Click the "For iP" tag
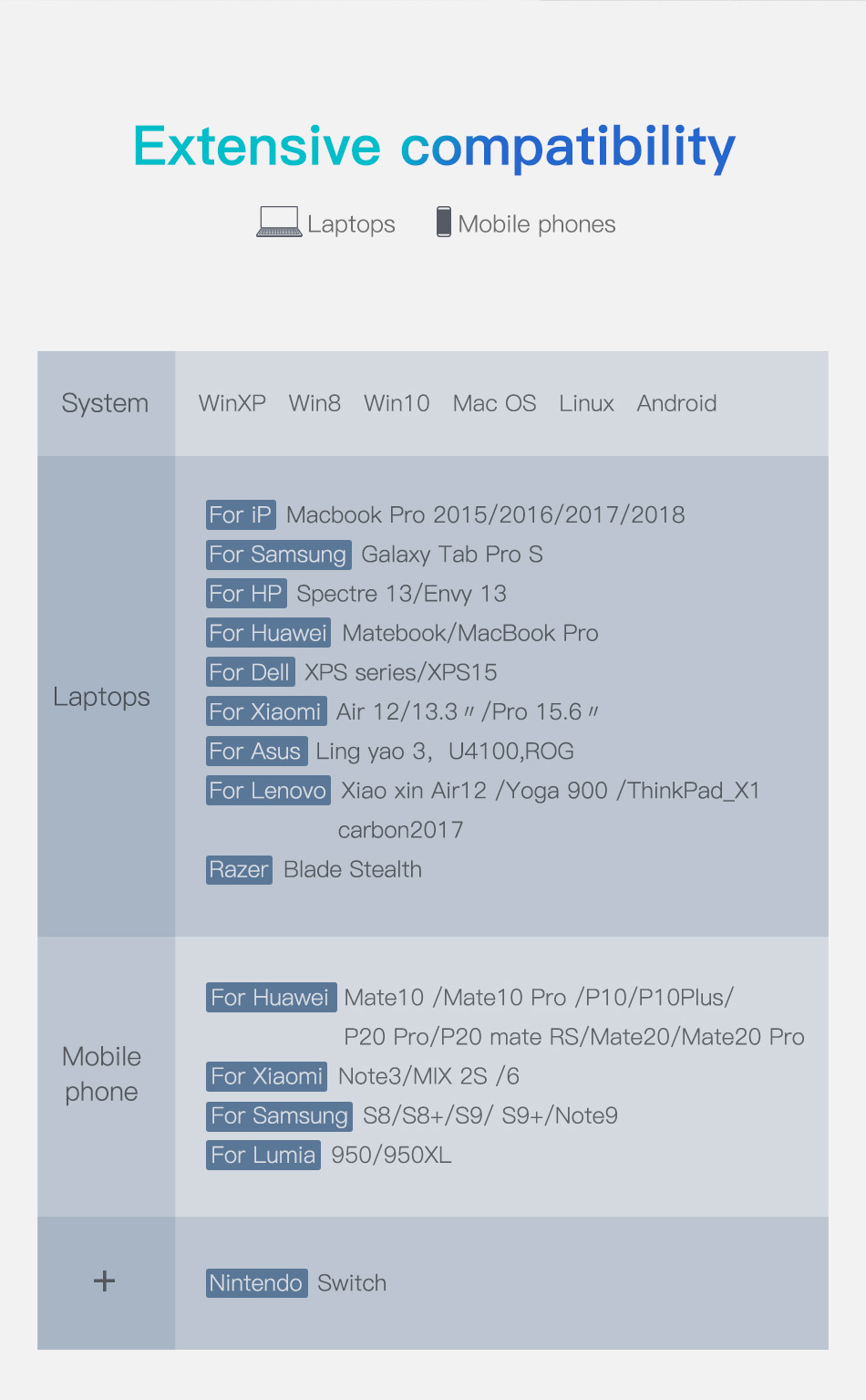This screenshot has width=866, height=1400. (241, 514)
